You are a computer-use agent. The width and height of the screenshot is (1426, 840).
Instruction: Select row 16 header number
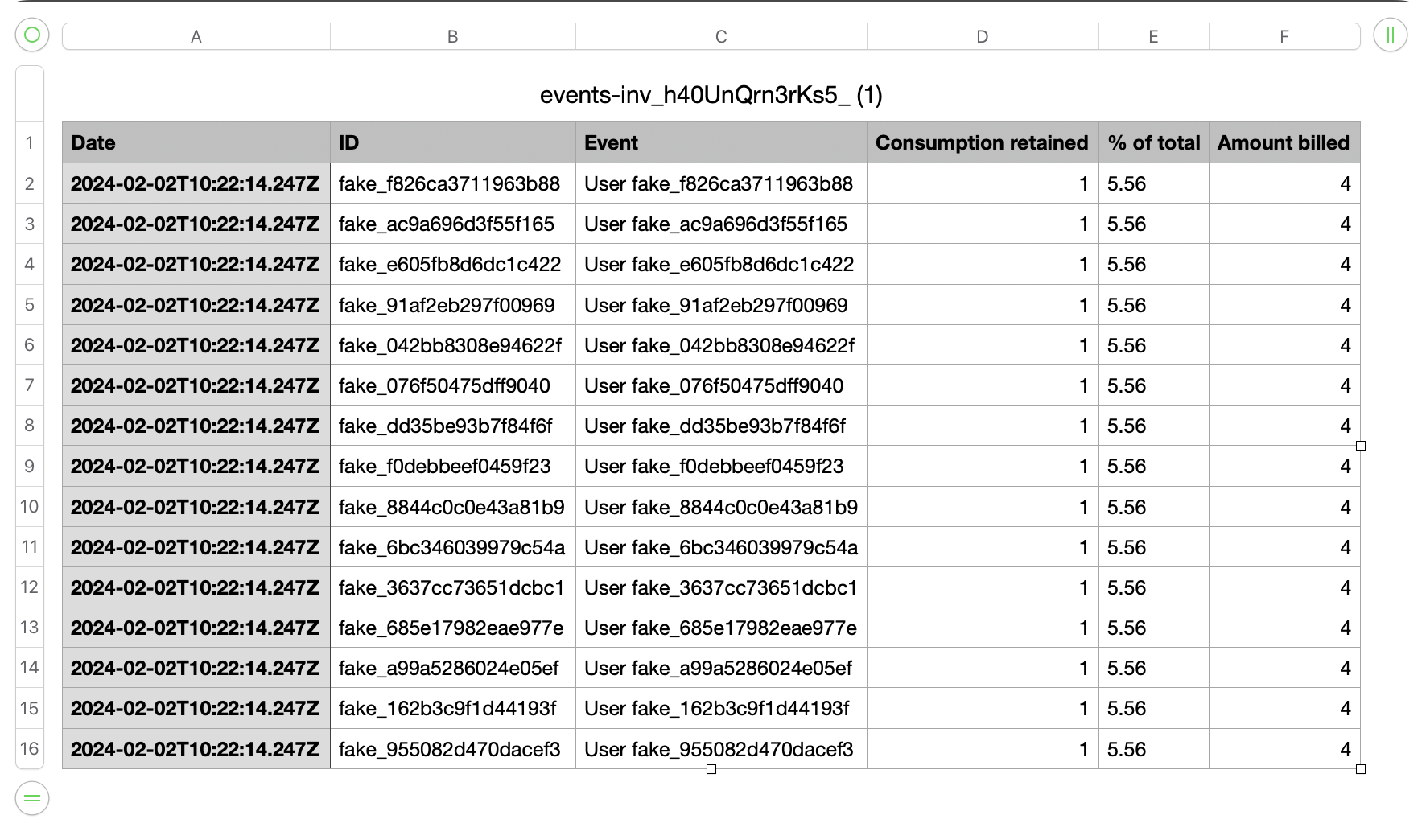30,748
